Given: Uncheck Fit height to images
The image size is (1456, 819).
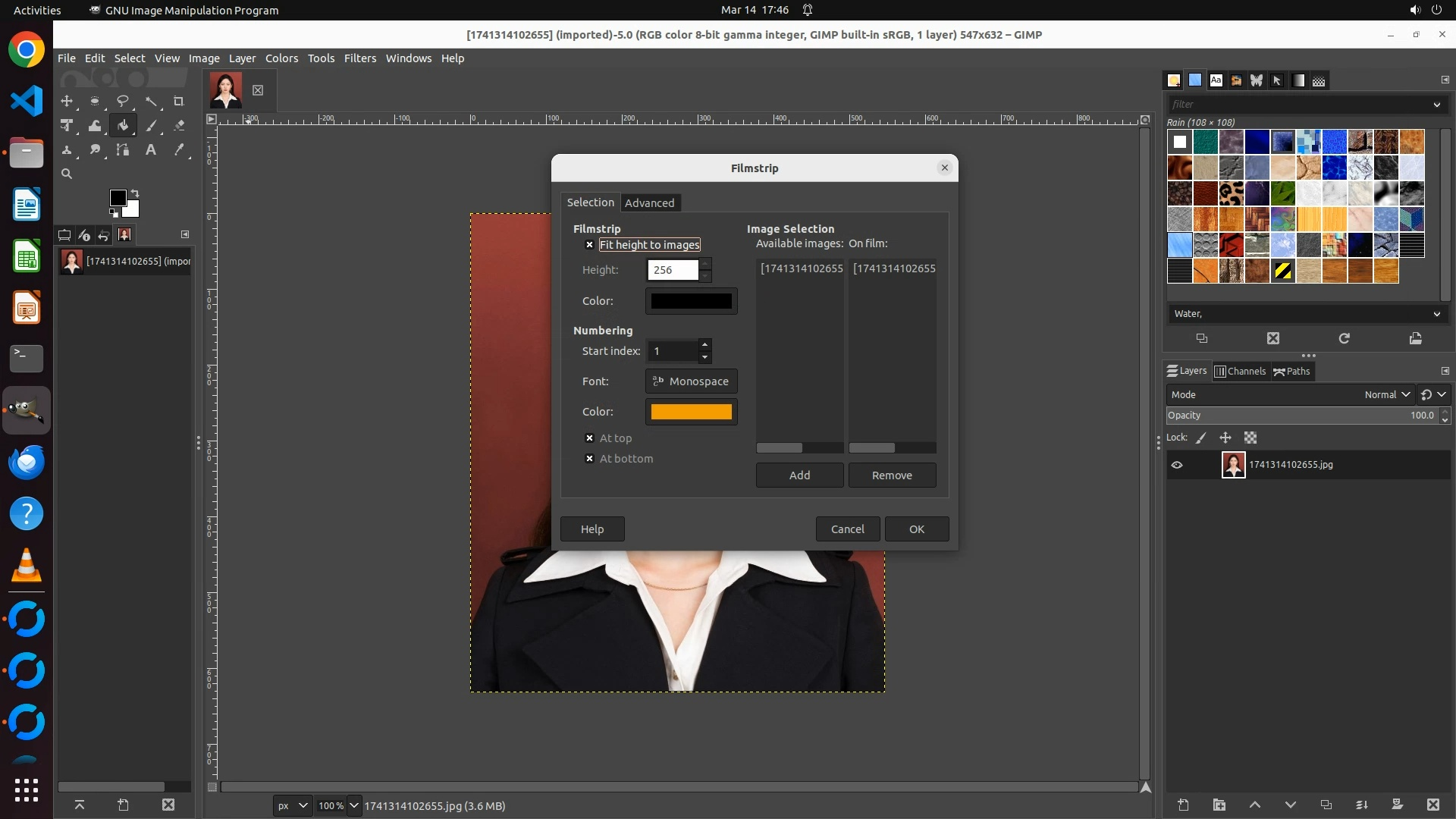Looking at the screenshot, I should (589, 245).
